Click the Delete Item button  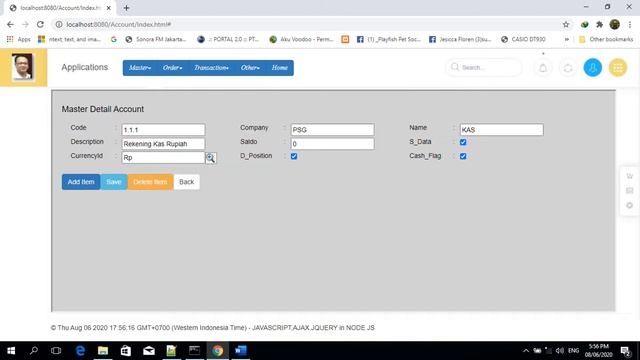tap(150, 182)
